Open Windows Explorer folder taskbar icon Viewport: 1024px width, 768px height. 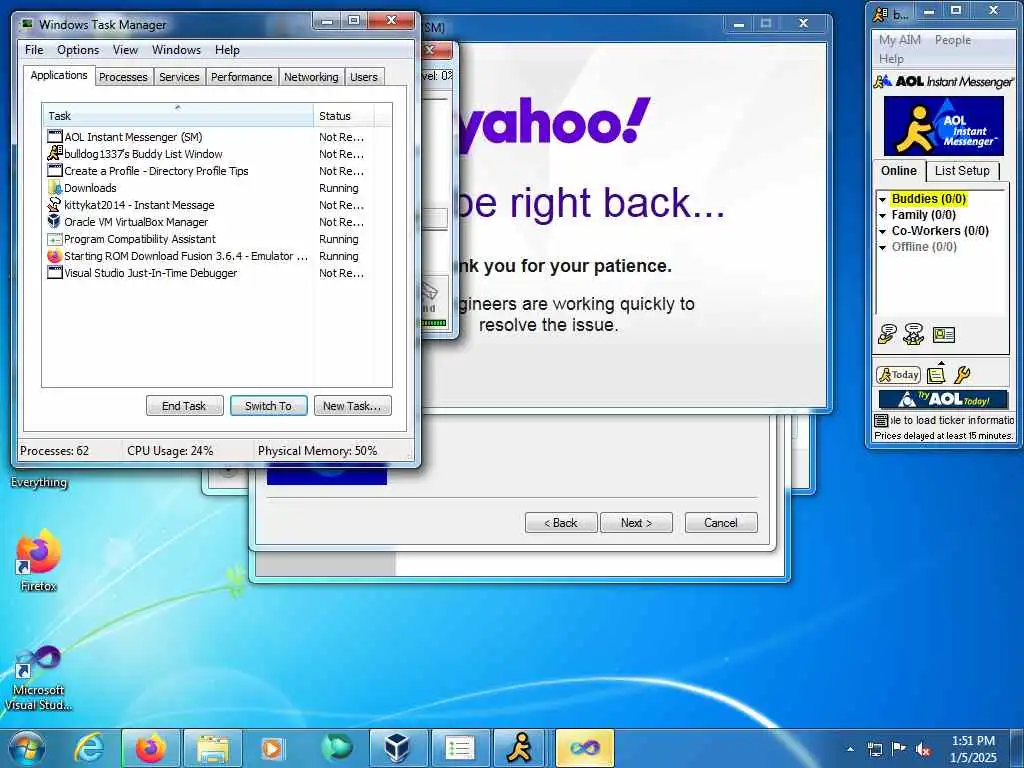point(213,748)
